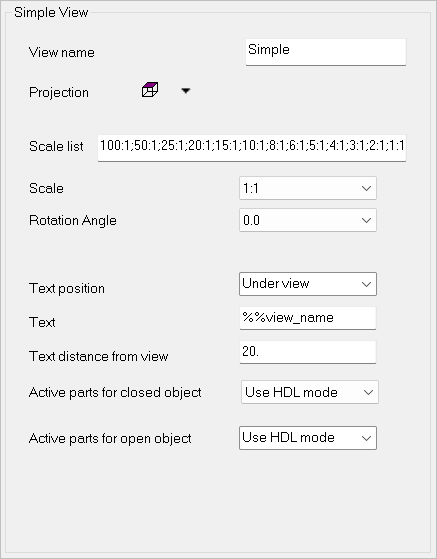Click into the View name field

coord(325,52)
